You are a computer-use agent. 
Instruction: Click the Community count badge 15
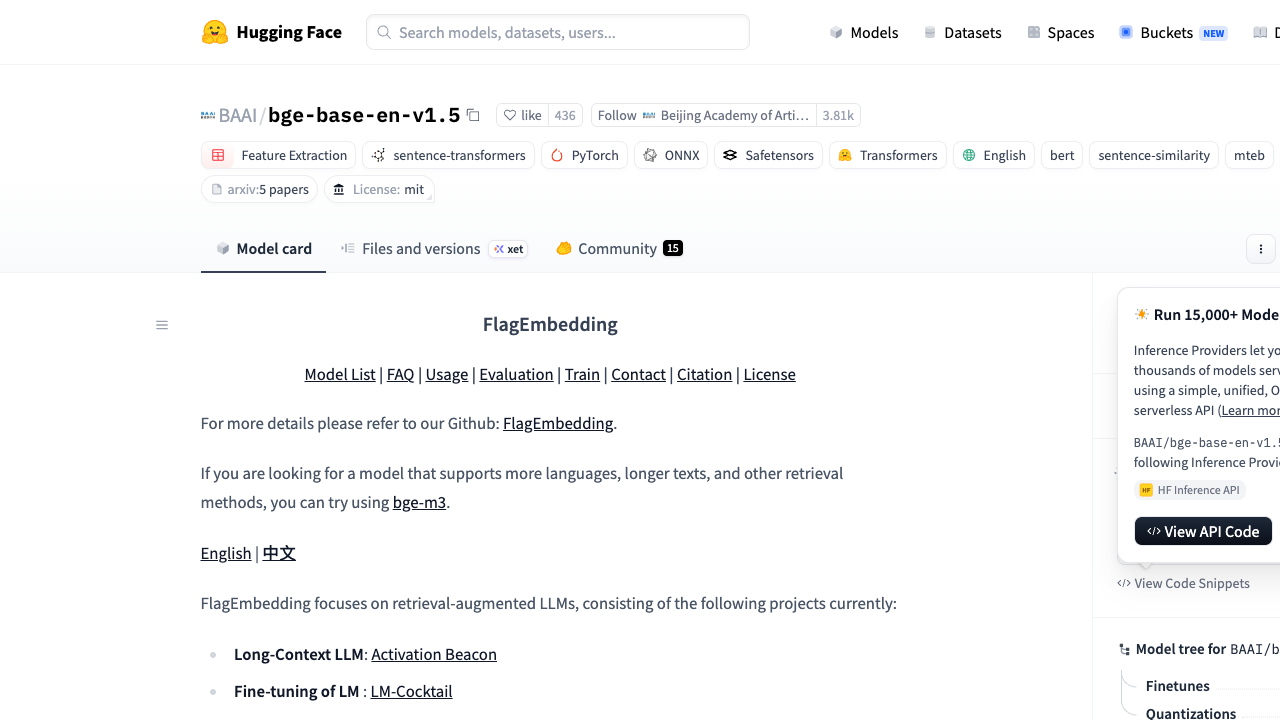[x=673, y=248]
